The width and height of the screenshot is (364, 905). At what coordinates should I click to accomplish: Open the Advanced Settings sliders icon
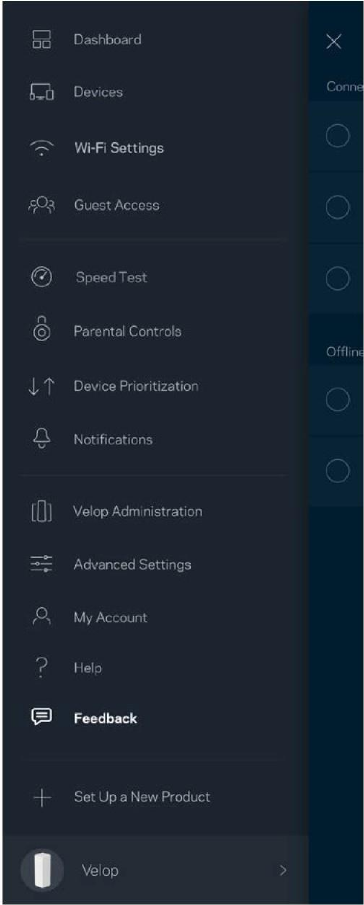click(41, 564)
